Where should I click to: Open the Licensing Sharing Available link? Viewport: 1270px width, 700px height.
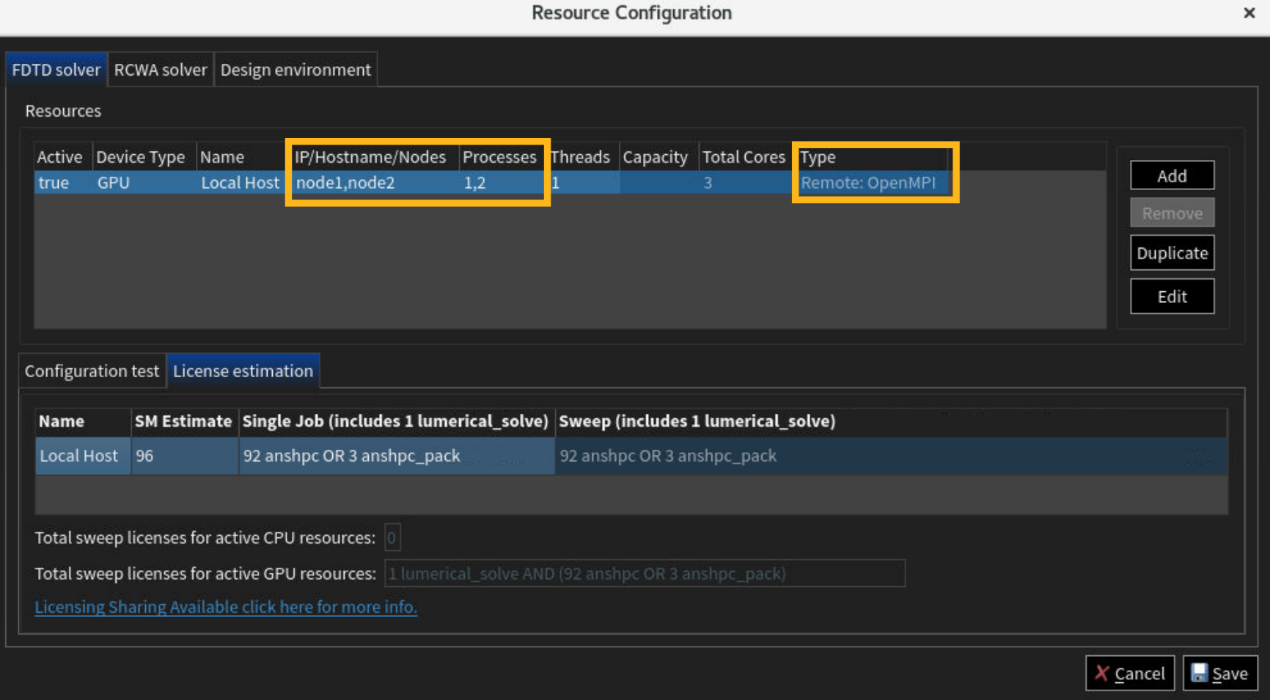click(226, 607)
